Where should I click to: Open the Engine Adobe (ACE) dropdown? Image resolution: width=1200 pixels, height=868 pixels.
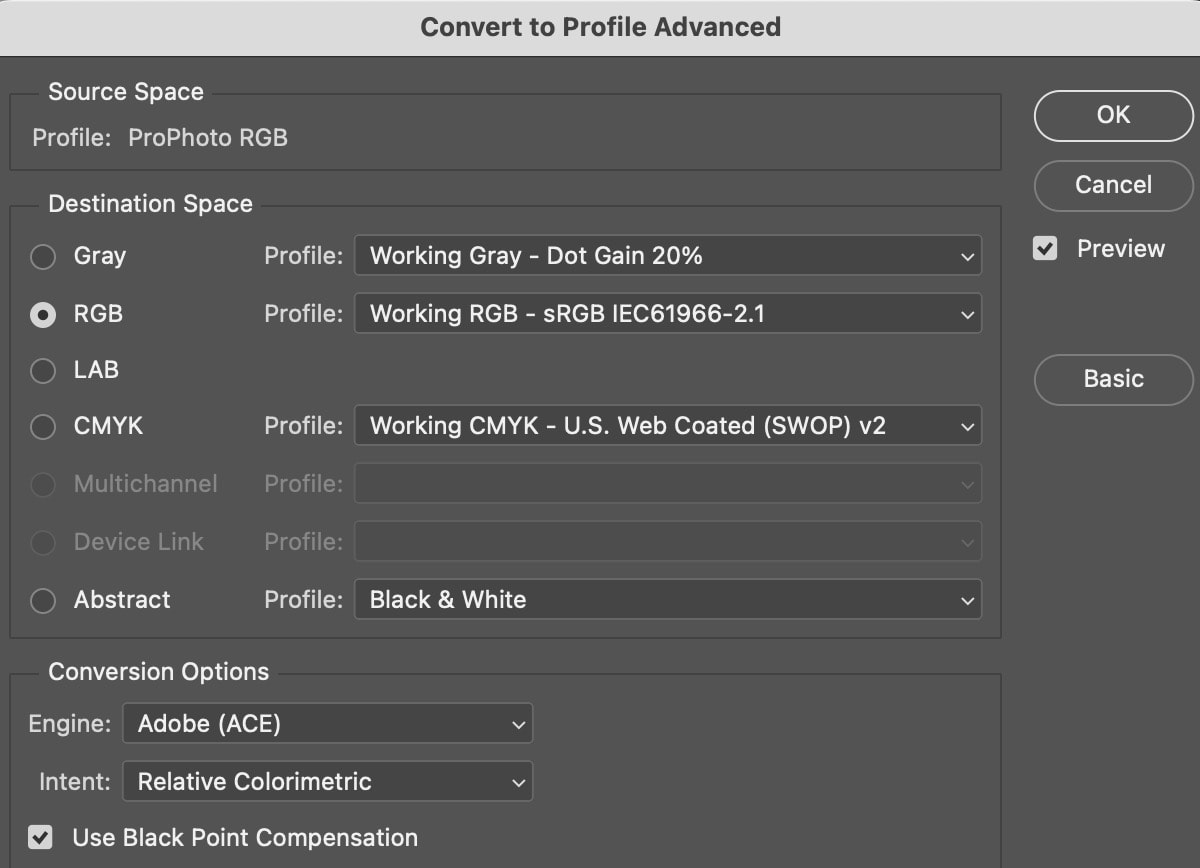(327, 724)
